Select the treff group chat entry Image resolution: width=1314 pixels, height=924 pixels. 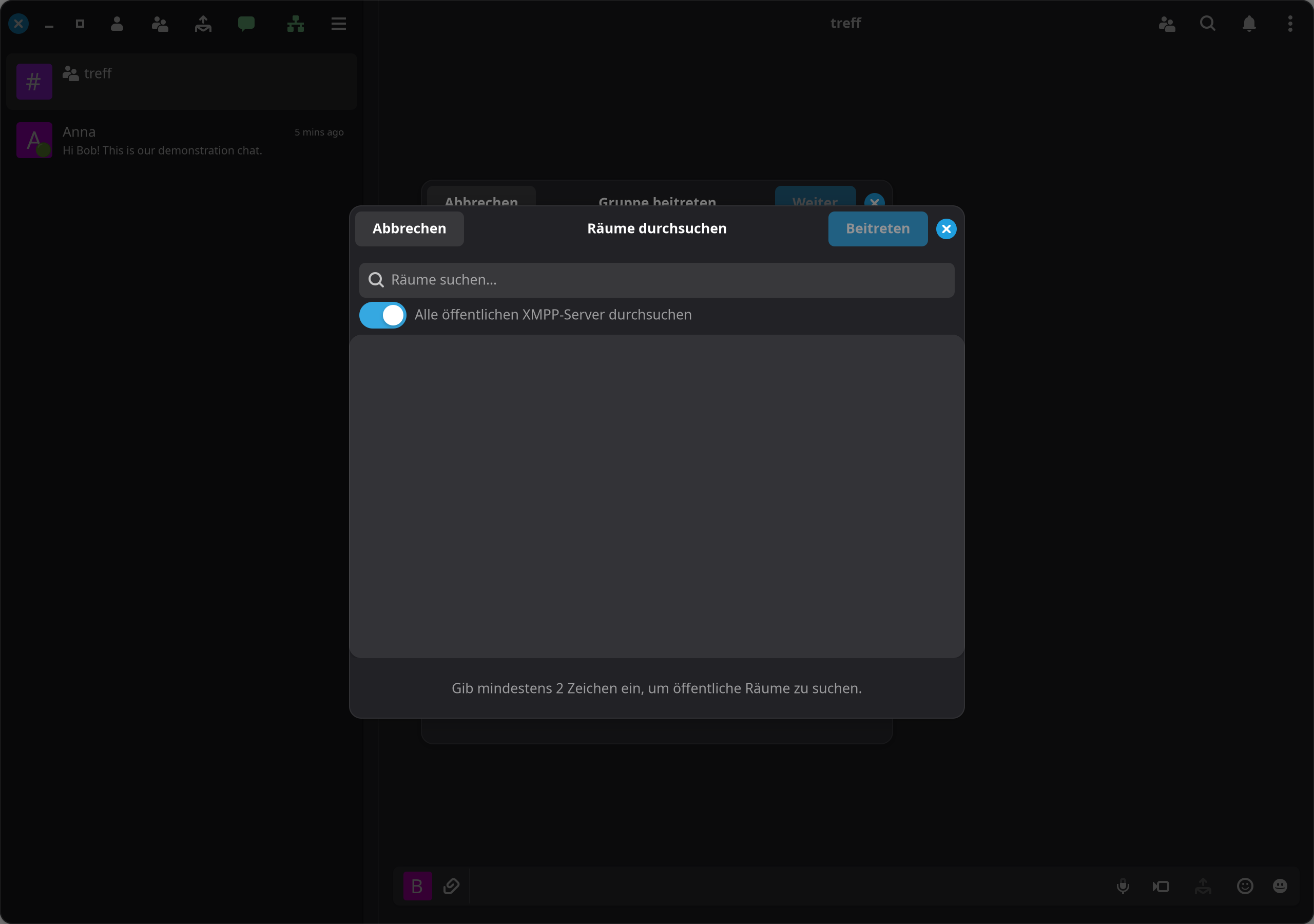181,81
